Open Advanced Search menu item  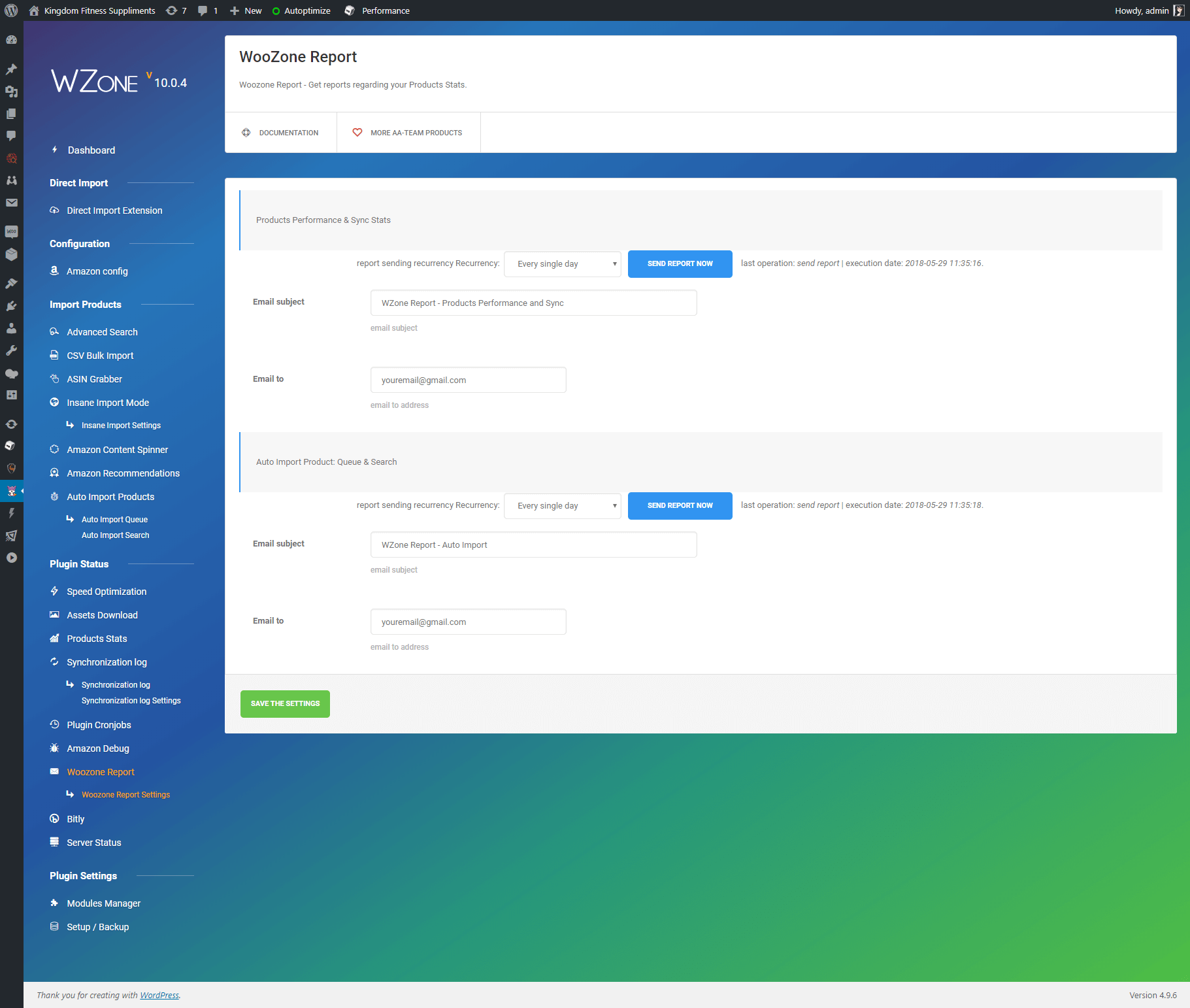[102, 332]
